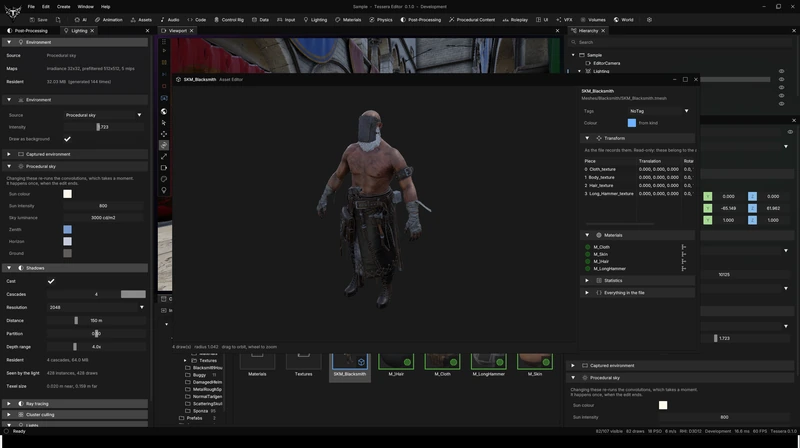Open the Tags dropdown showing NoTag

click(x=659, y=111)
